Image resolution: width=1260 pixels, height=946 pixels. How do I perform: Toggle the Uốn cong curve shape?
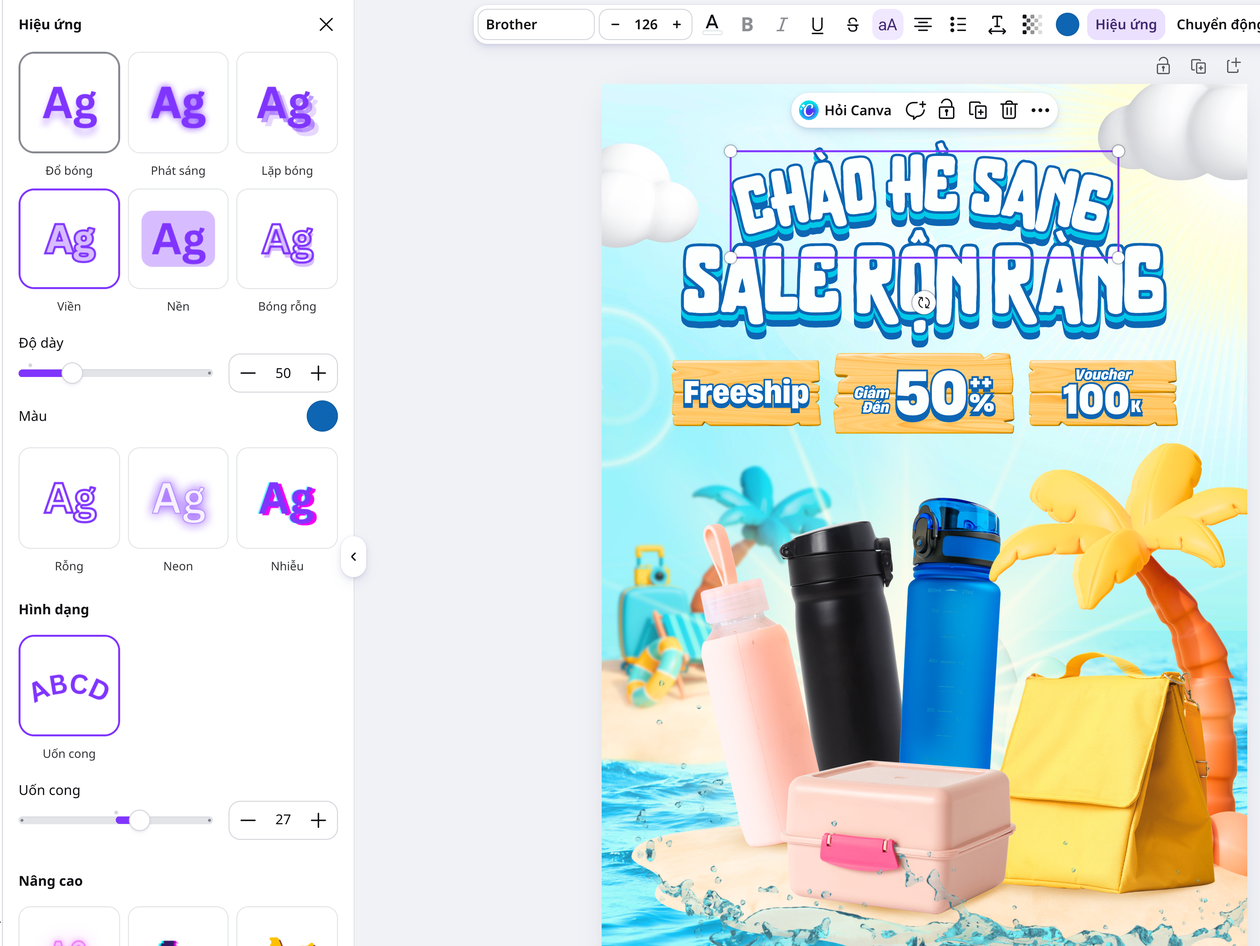(69, 686)
